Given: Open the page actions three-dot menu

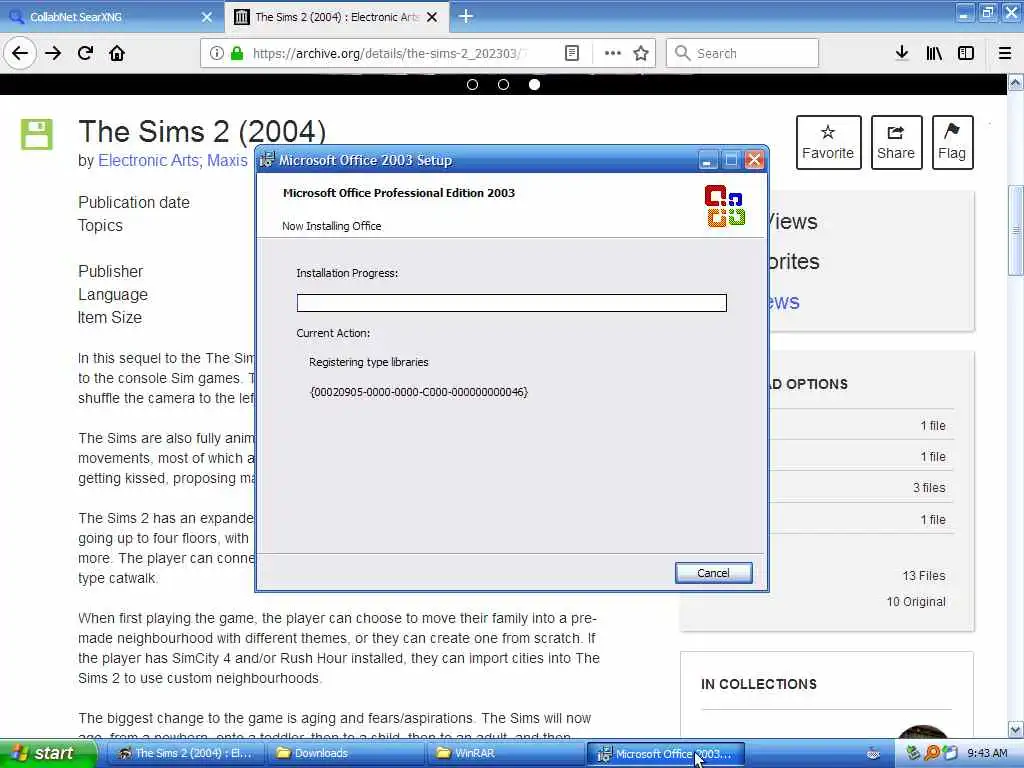Looking at the screenshot, I should [613, 53].
